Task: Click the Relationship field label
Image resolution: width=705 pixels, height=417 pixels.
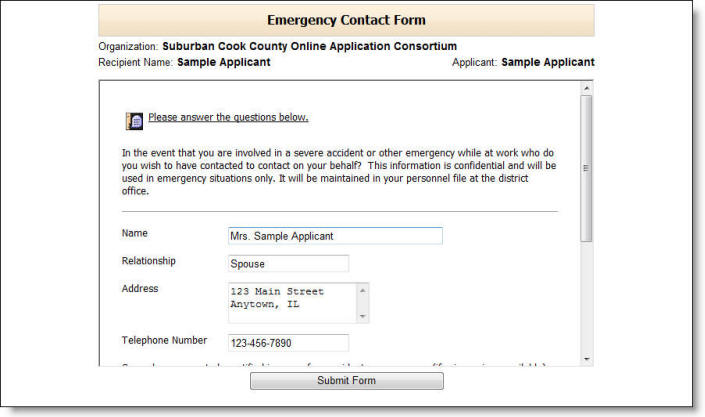Action: 149,261
